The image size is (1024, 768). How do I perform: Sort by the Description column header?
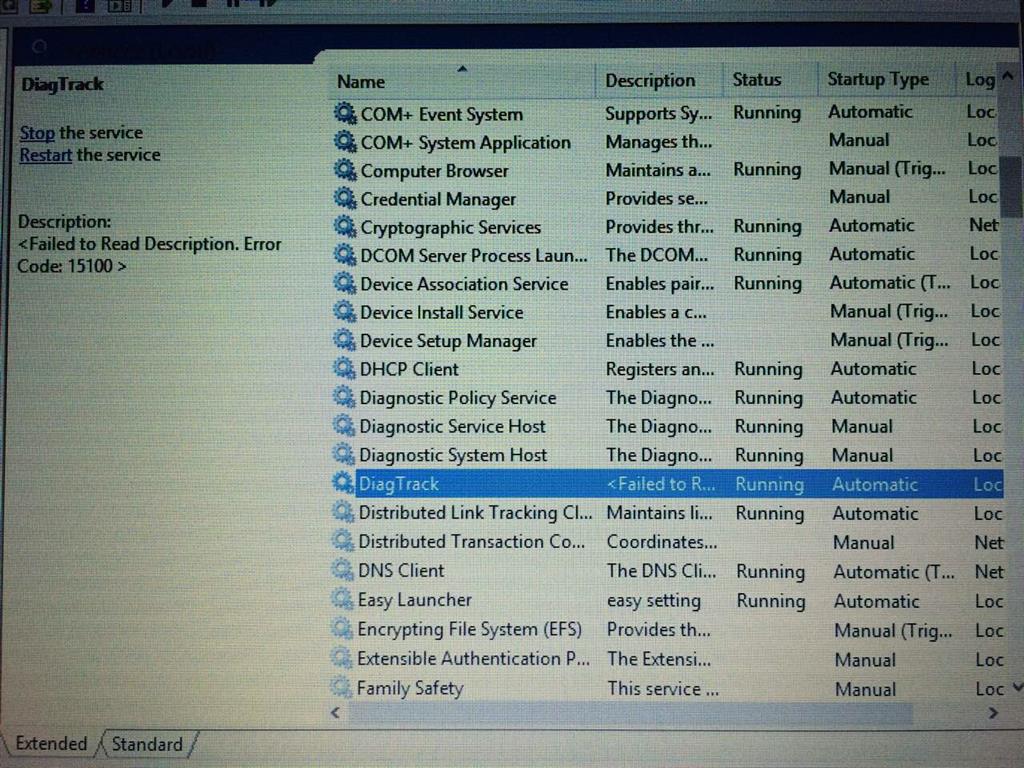point(659,80)
